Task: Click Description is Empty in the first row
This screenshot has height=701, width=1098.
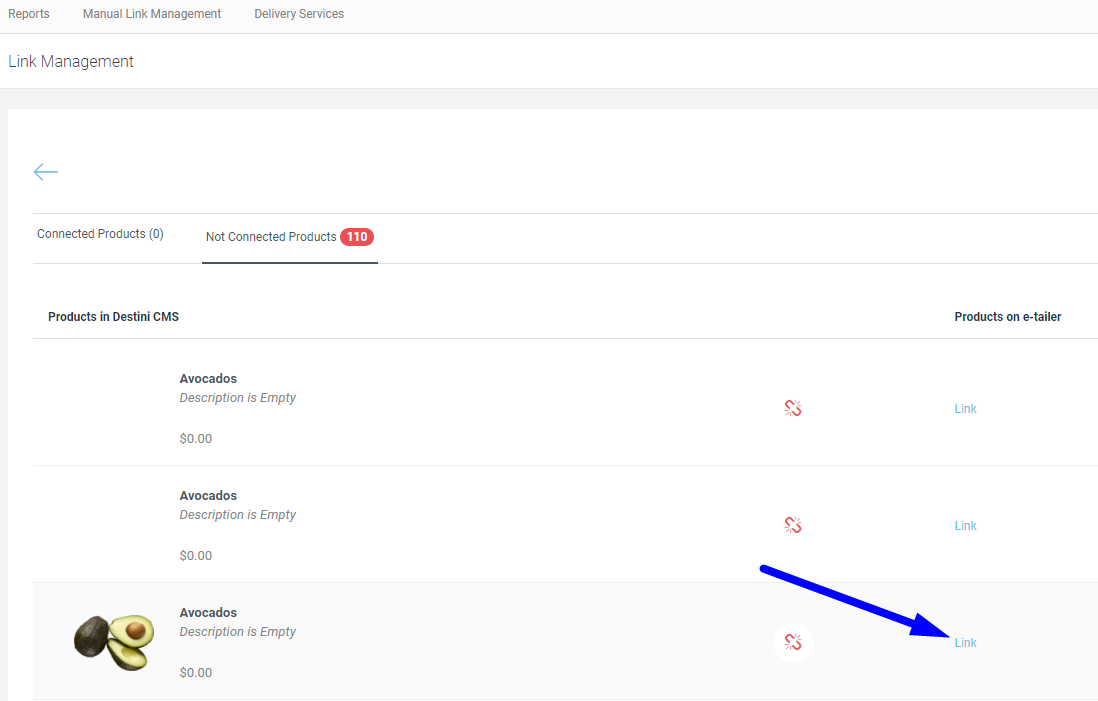Action: [237, 398]
